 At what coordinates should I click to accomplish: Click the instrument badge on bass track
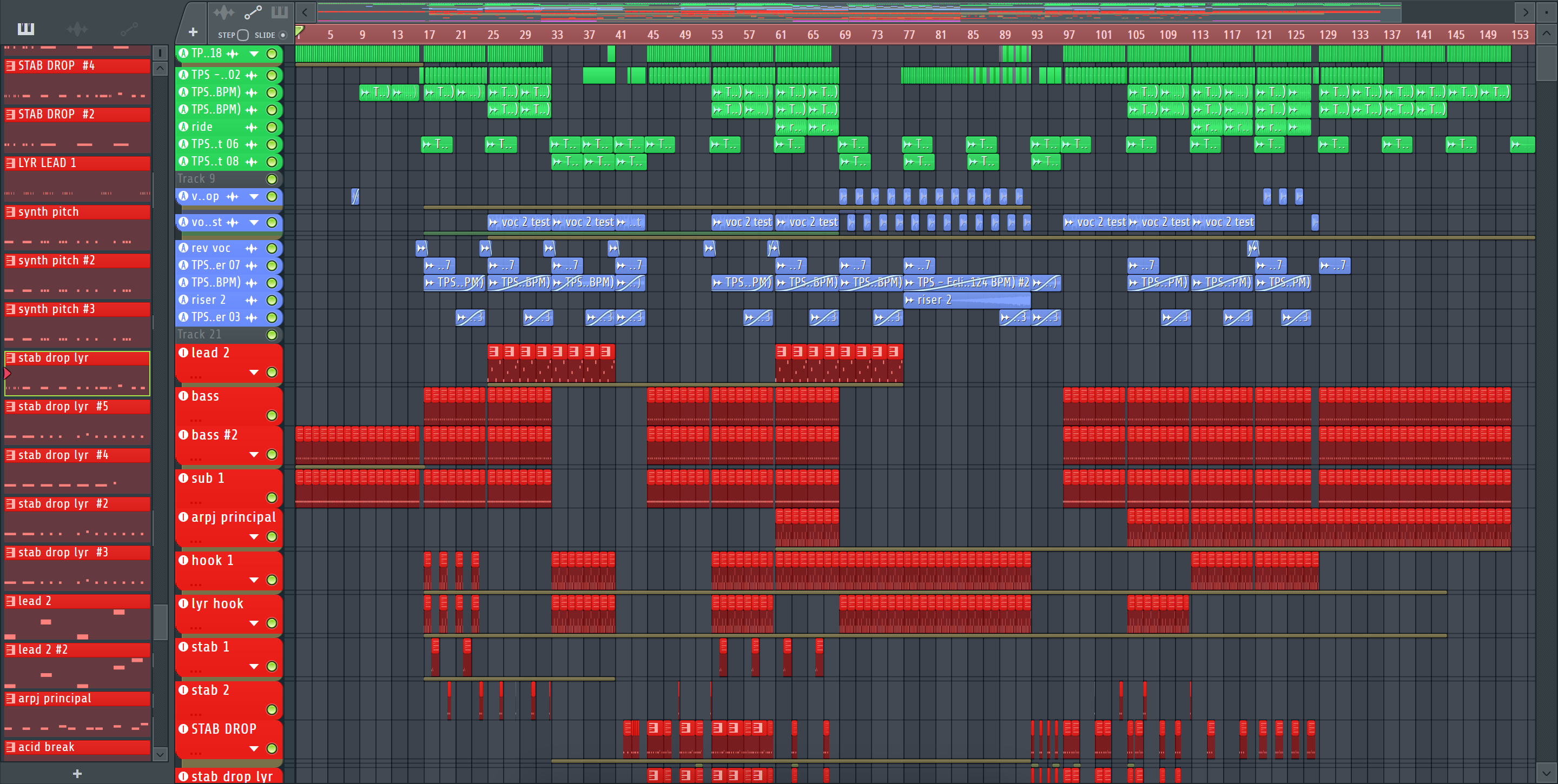[x=184, y=396]
